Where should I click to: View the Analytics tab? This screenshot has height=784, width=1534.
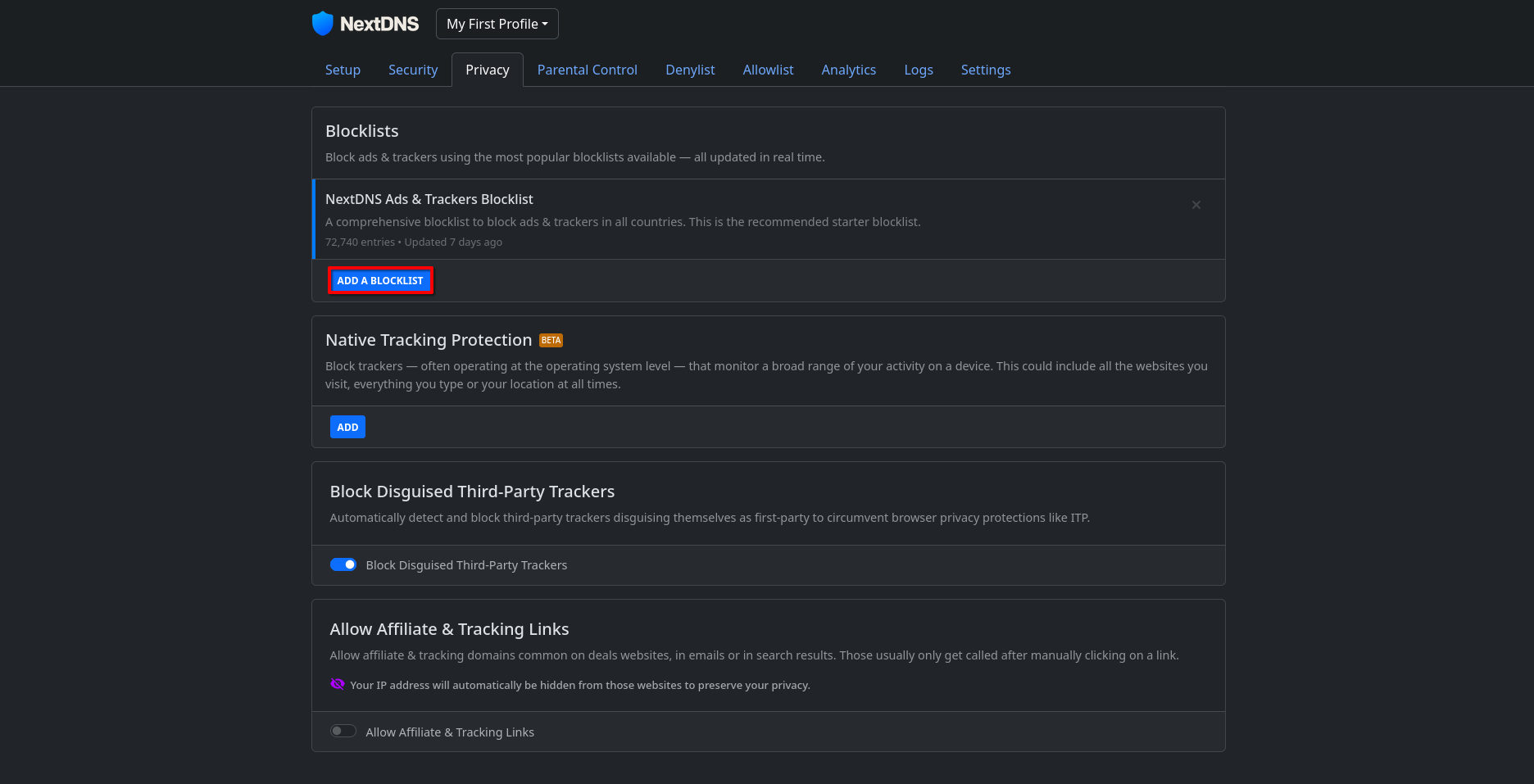pyautogui.click(x=849, y=70)
